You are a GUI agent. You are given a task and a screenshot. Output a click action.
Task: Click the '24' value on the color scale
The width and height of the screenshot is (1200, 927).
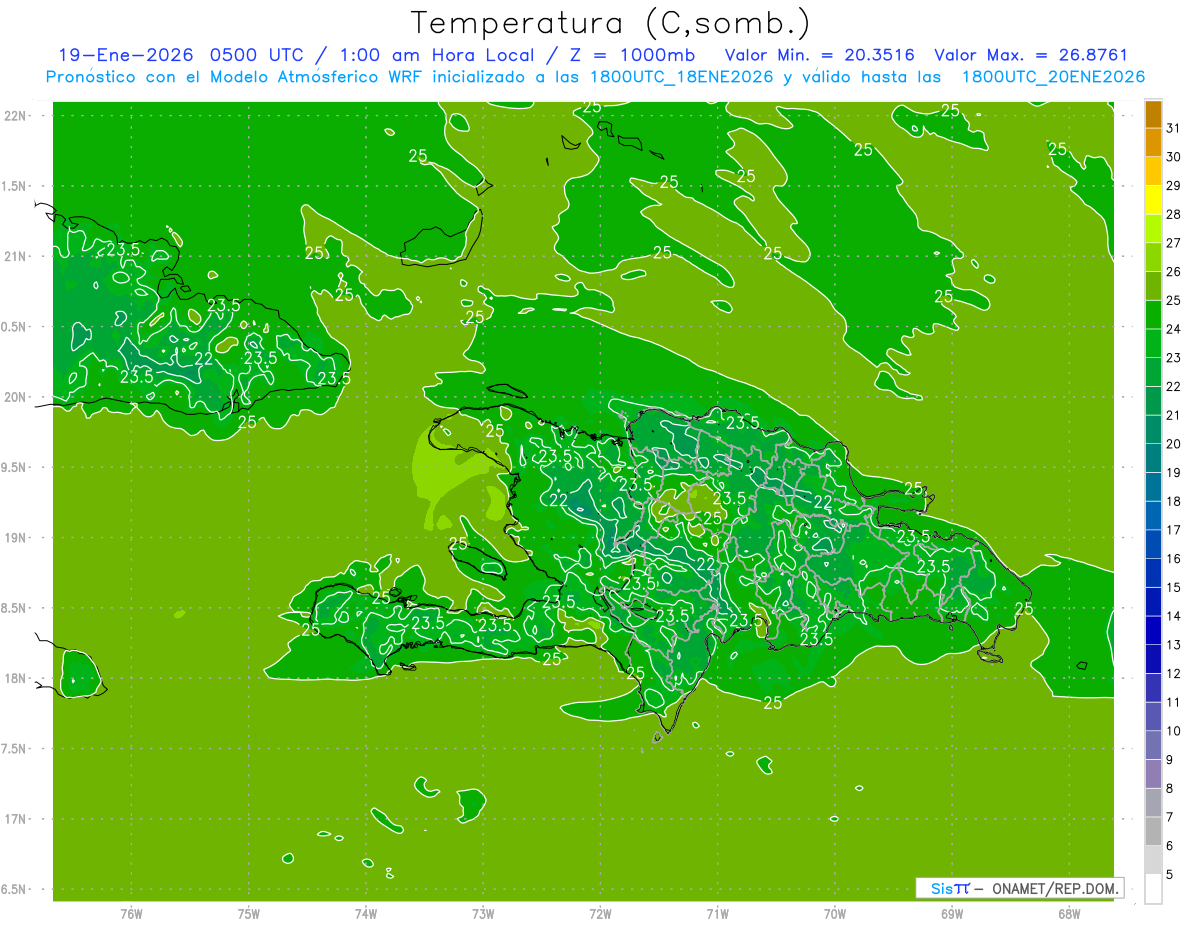pos(1174,329)
